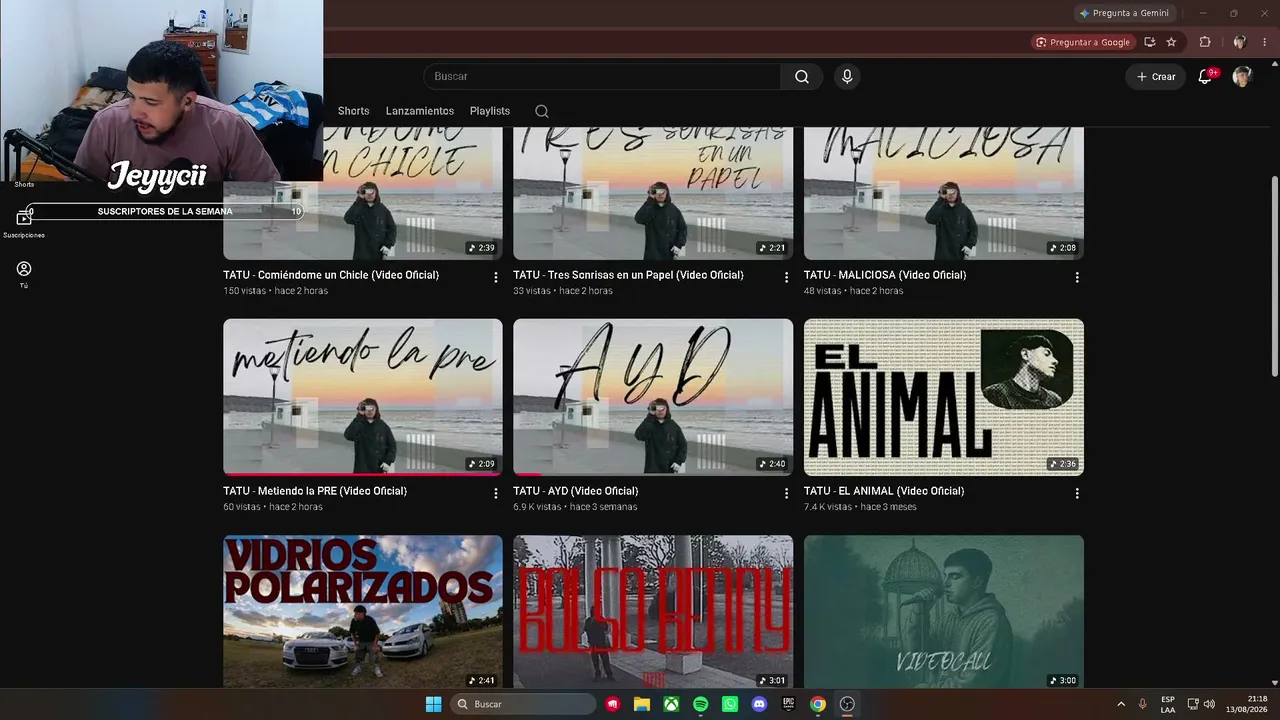1280x720 pixels.
Task: Play the Videocall video thumbnail
Action: [x=944, y=611]
